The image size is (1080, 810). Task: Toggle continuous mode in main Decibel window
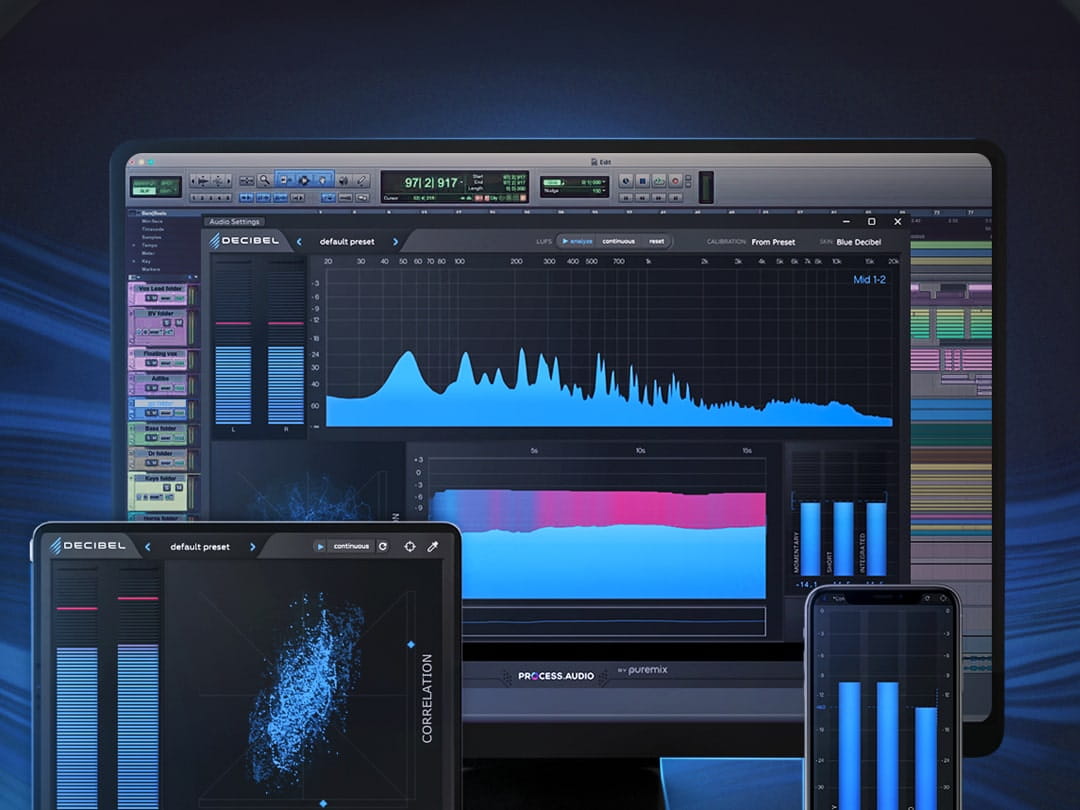(x=618, y=241)
